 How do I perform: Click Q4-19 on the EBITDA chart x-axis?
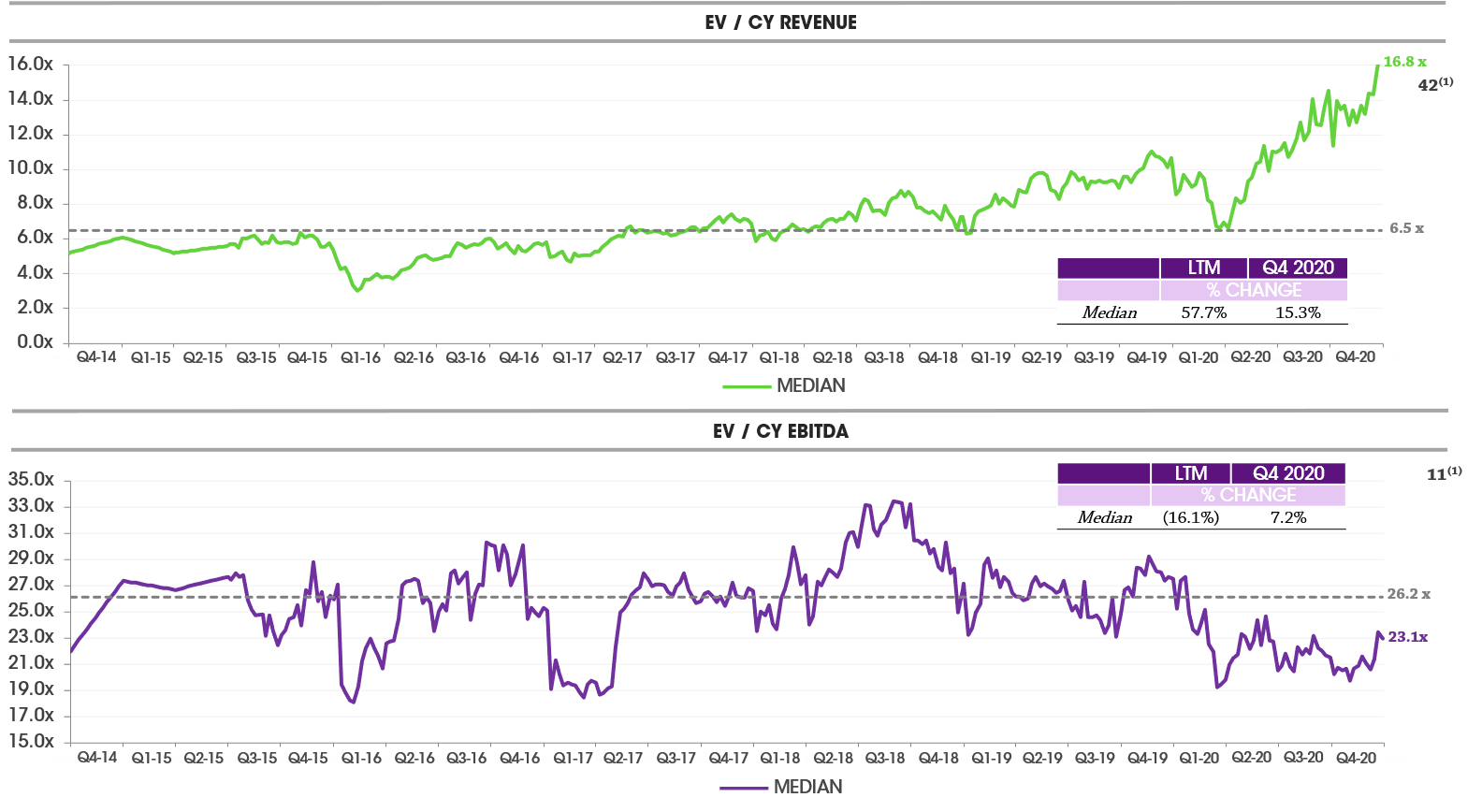pyautogui.click(x=1147, y=758)
